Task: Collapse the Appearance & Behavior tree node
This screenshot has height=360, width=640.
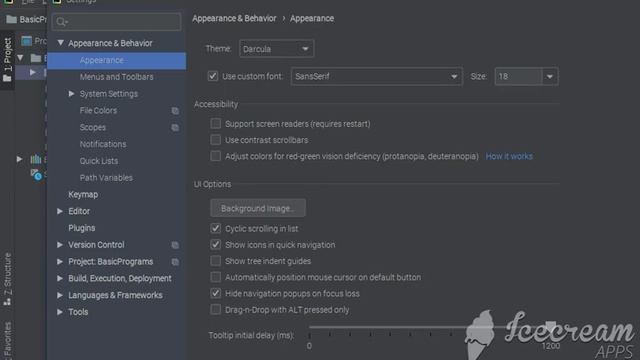Action: click(60, 43)
